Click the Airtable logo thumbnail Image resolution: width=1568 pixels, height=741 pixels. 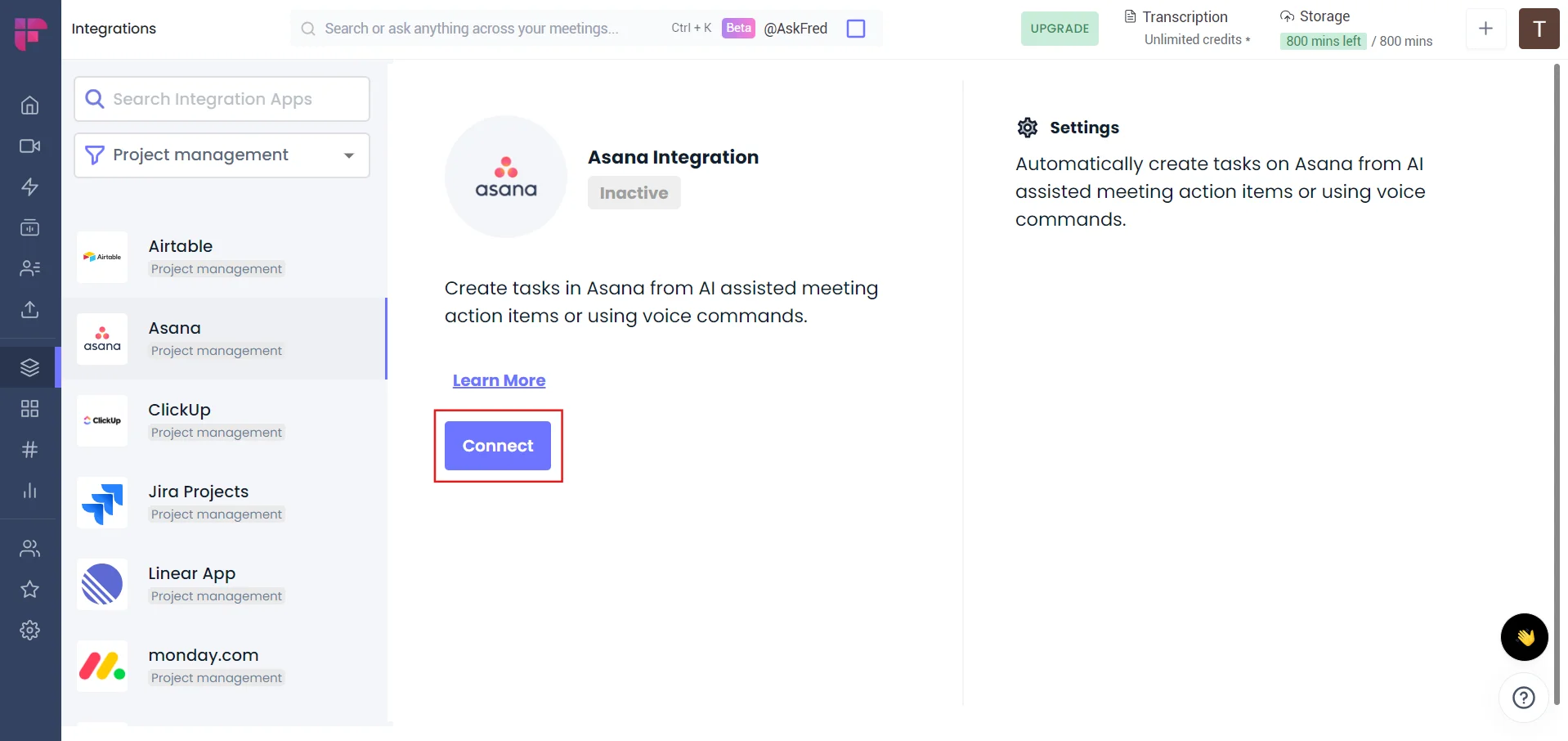pyautogui.click(x=102, y=257)
